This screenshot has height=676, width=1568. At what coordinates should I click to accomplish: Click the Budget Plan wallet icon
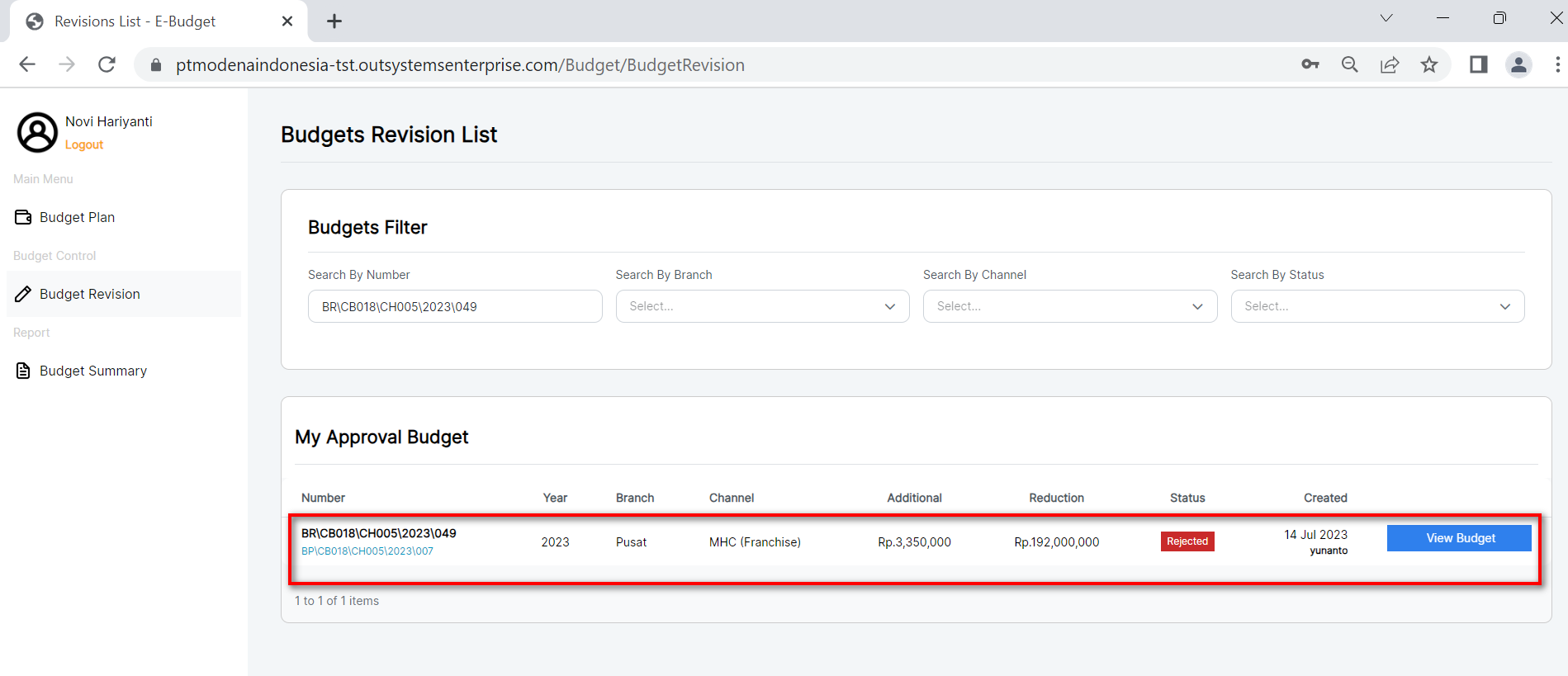click(23, 217)
